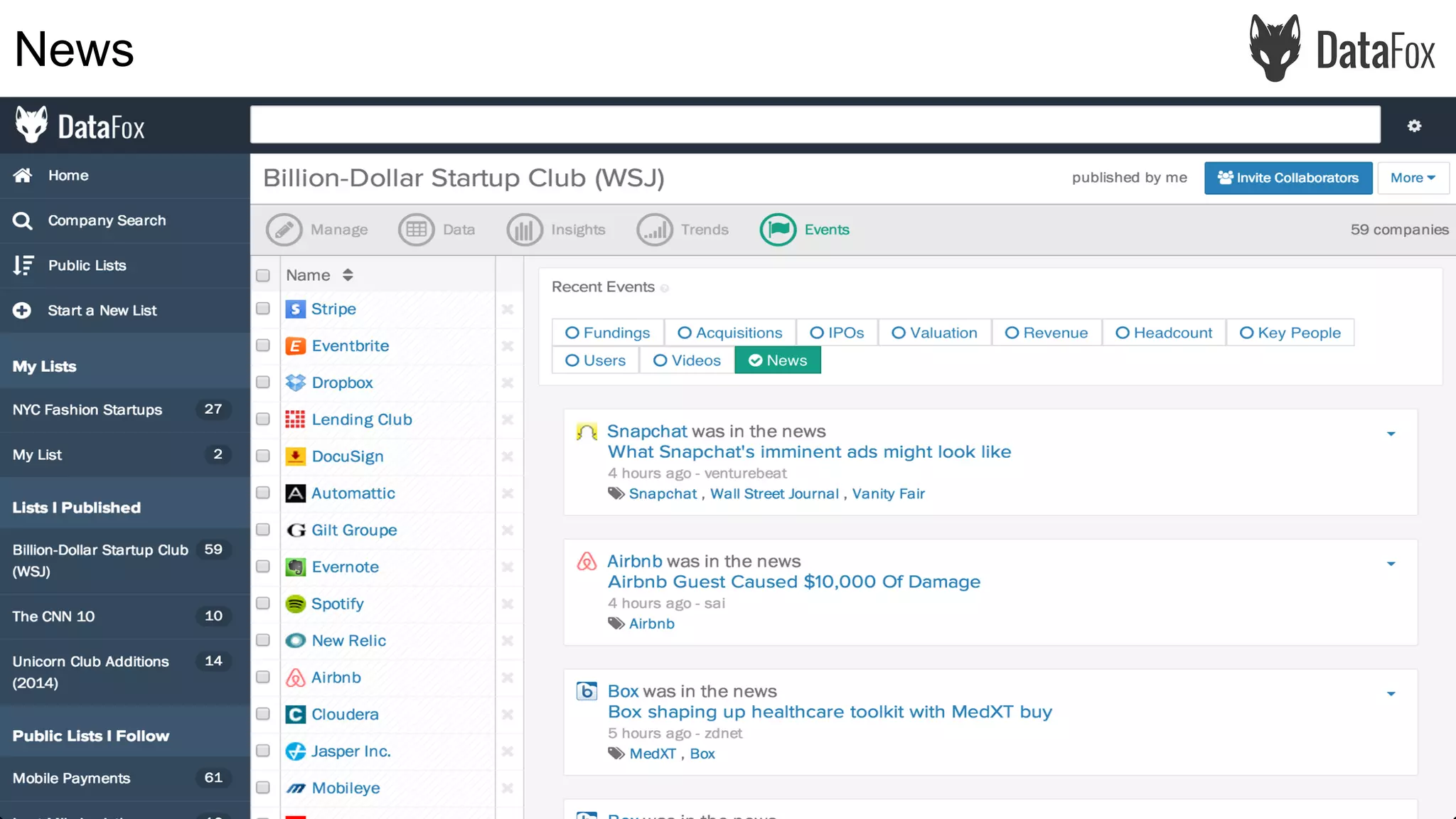
Task: Open NYC Fashion Startups list
Action: (87, 409)
